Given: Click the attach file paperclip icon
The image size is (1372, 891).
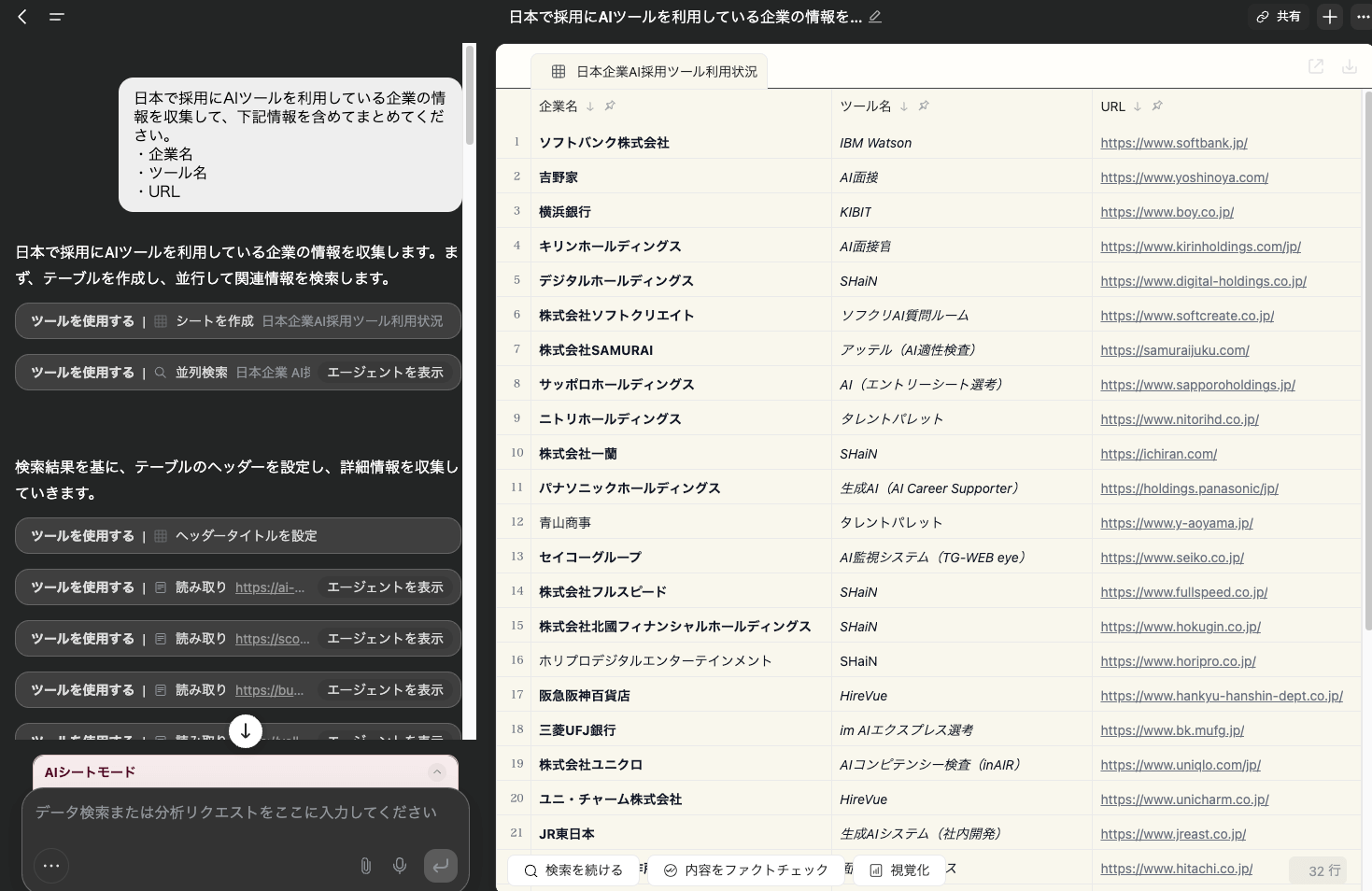Looking at the screenshot, I should pyautogui.click(x=366, y=866).
